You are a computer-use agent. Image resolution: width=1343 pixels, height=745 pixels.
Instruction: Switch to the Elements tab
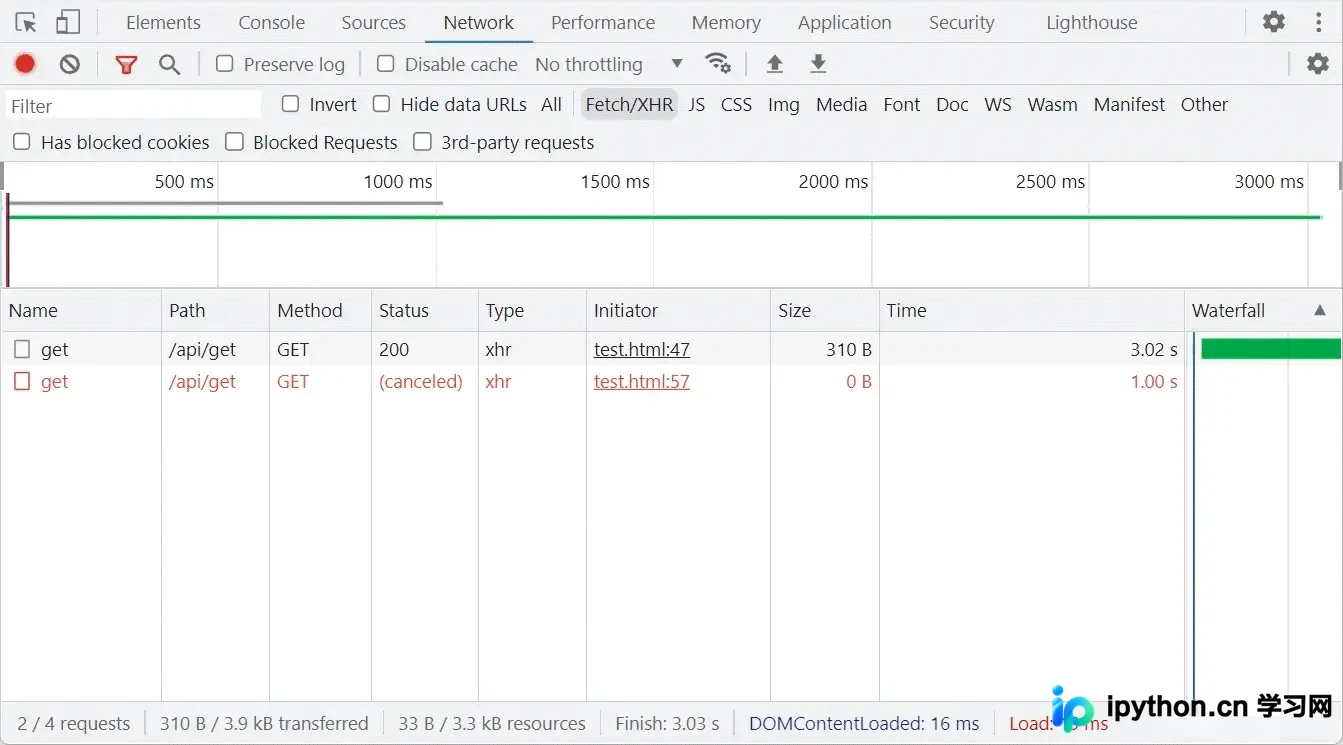(x=163, y=22)
